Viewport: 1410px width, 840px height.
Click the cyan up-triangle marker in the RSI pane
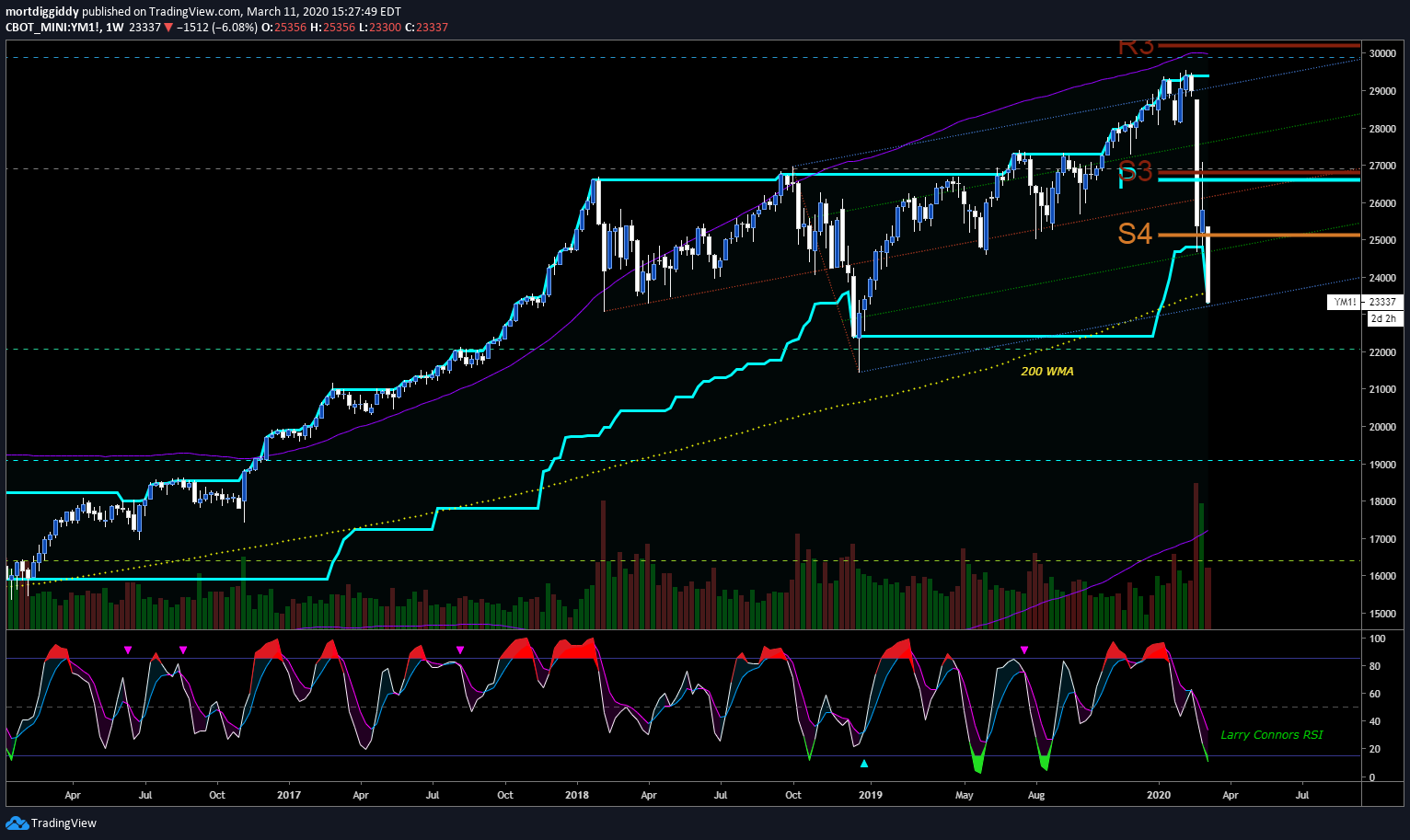point(863,764)
